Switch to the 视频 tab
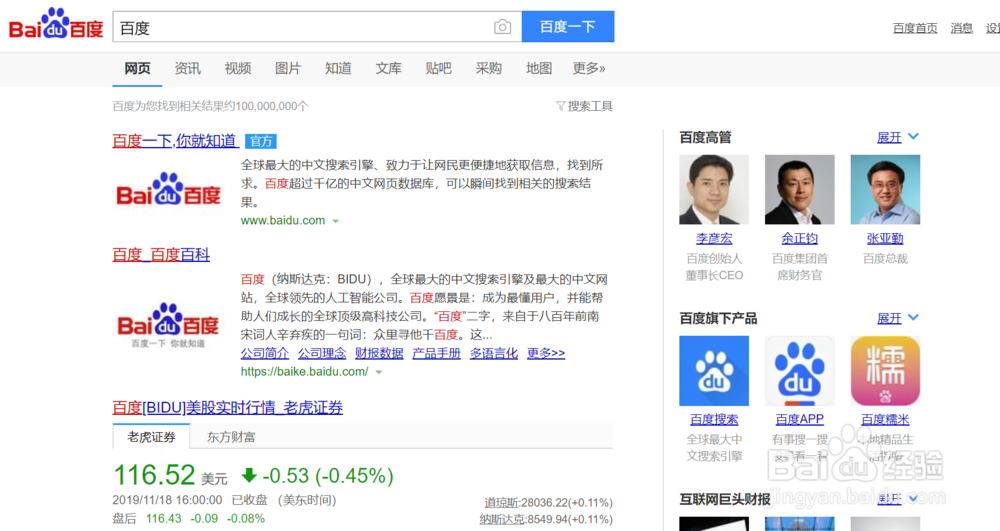The width and height of the screenshot is (1000, 531). click(x=238, y=68)
